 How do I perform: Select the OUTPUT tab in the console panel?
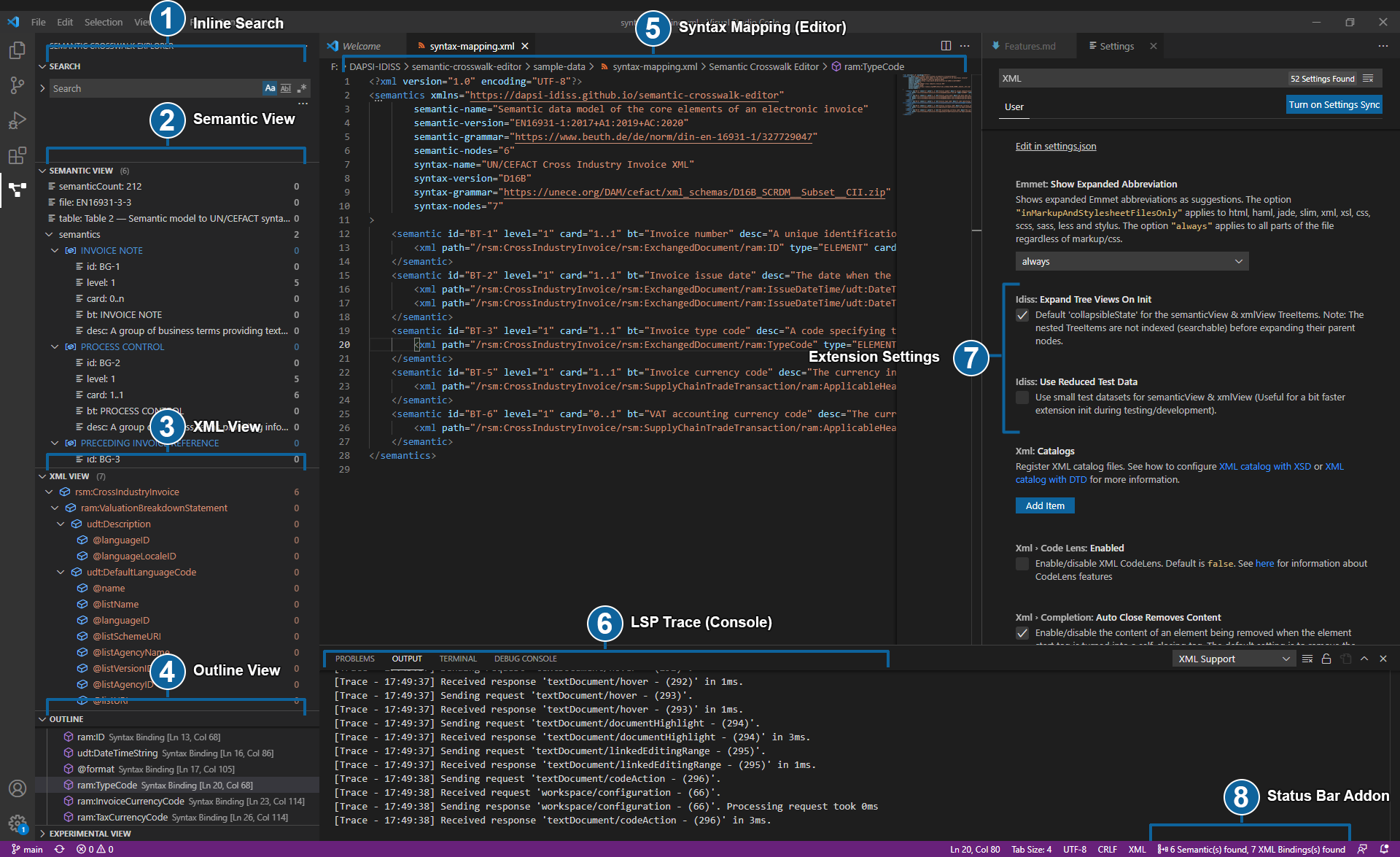[406, 658]
